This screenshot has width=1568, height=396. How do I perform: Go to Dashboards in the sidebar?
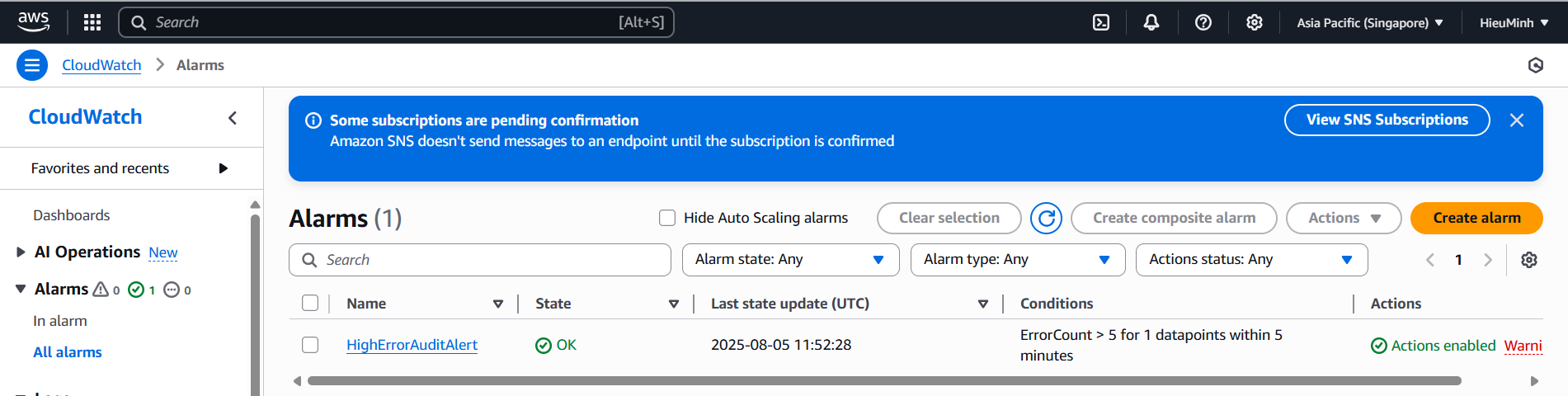pos(72,215)
